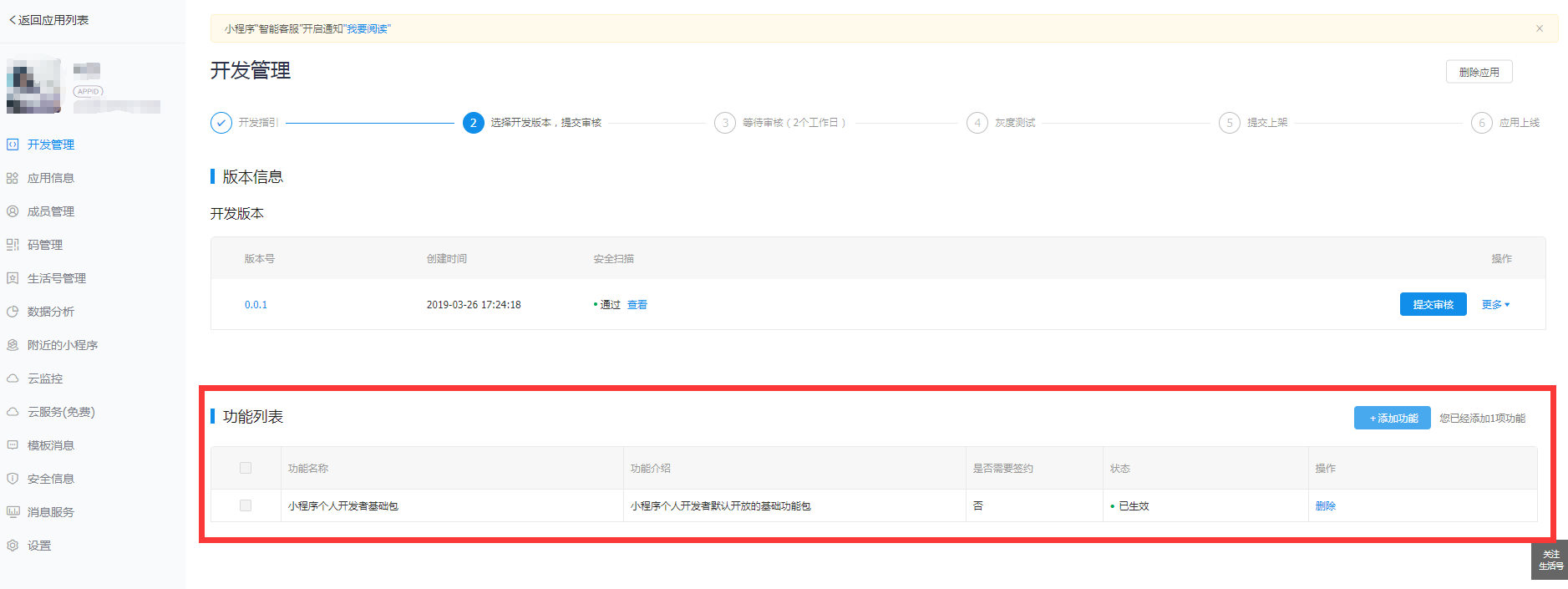The height and width of the screenshot is (589, 1568).
Task: Open 生活号管理 in the sidebar
Action: pyautogui.click(x=56, y=278)
